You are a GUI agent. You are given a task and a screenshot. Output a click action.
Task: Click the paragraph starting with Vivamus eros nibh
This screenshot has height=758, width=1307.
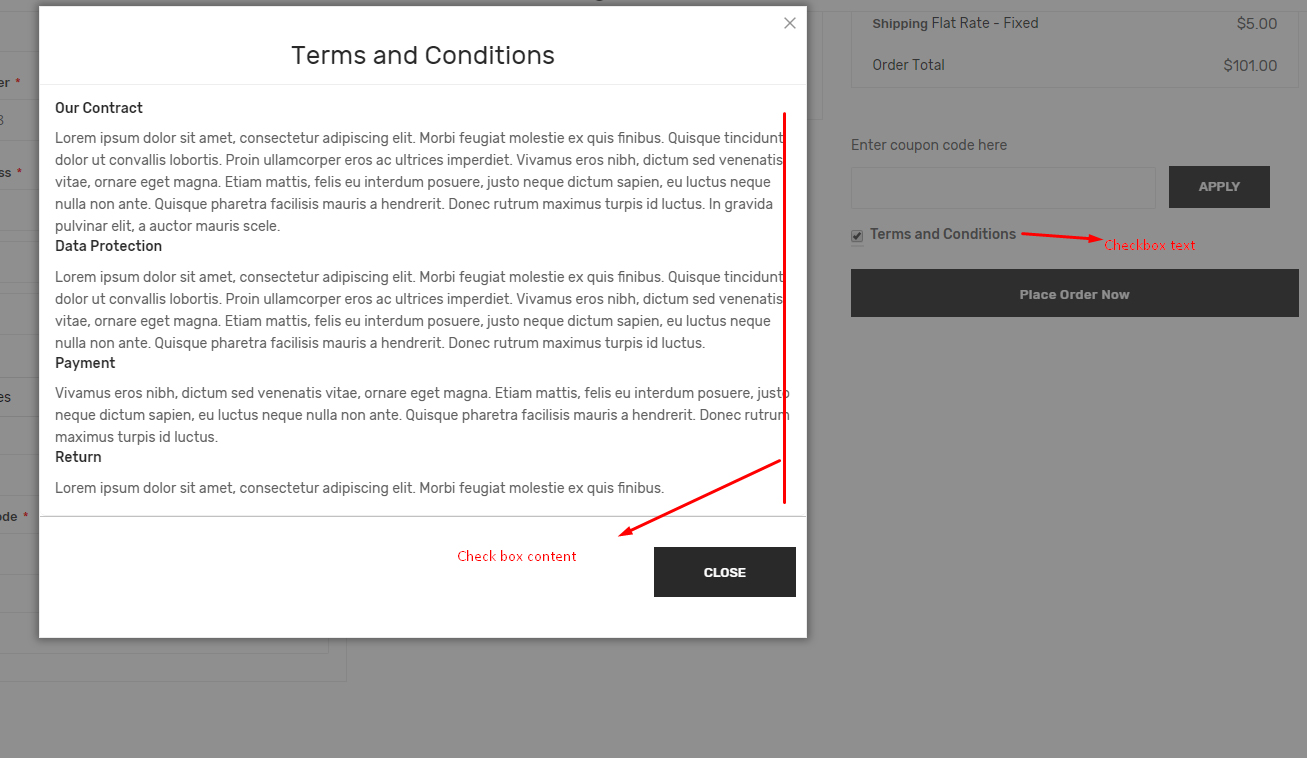pos(422,415)
